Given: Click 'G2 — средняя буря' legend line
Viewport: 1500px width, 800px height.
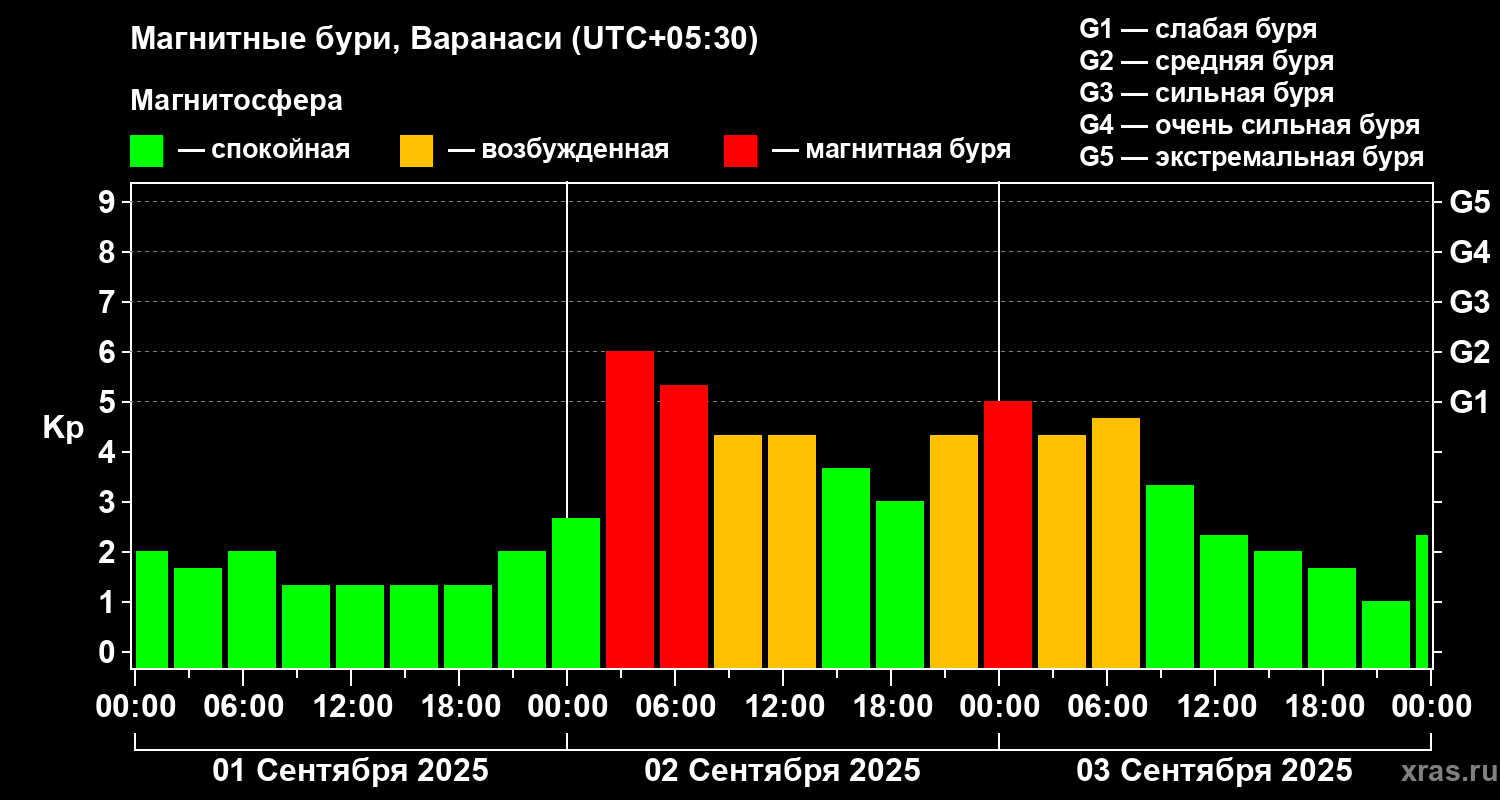Looking at the screenshot, I should coord(1206,61).
